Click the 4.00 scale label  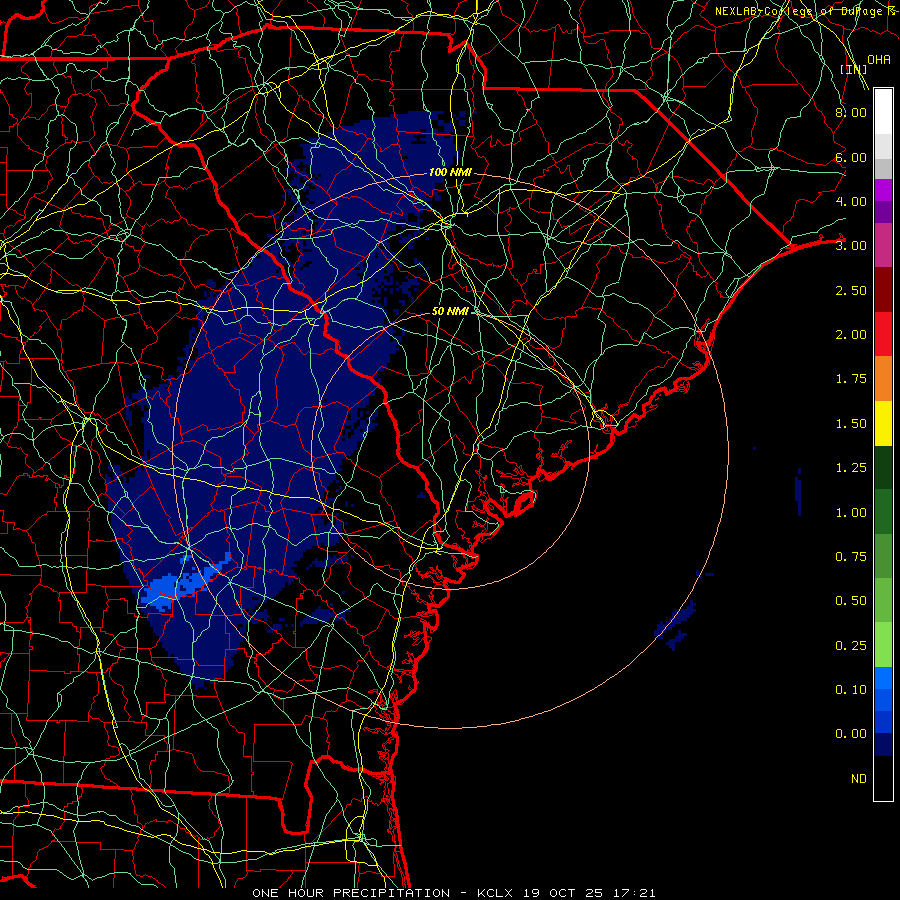[851, 201]
